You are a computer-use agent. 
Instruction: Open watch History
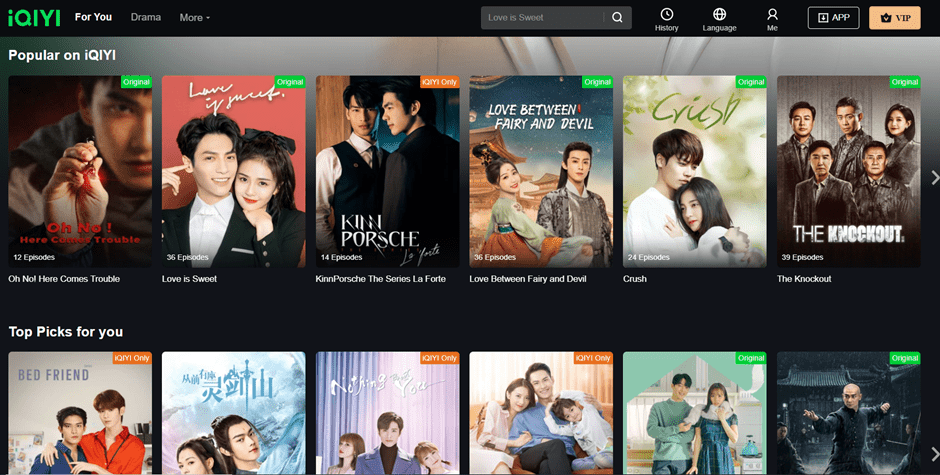(x=667, y=20)
